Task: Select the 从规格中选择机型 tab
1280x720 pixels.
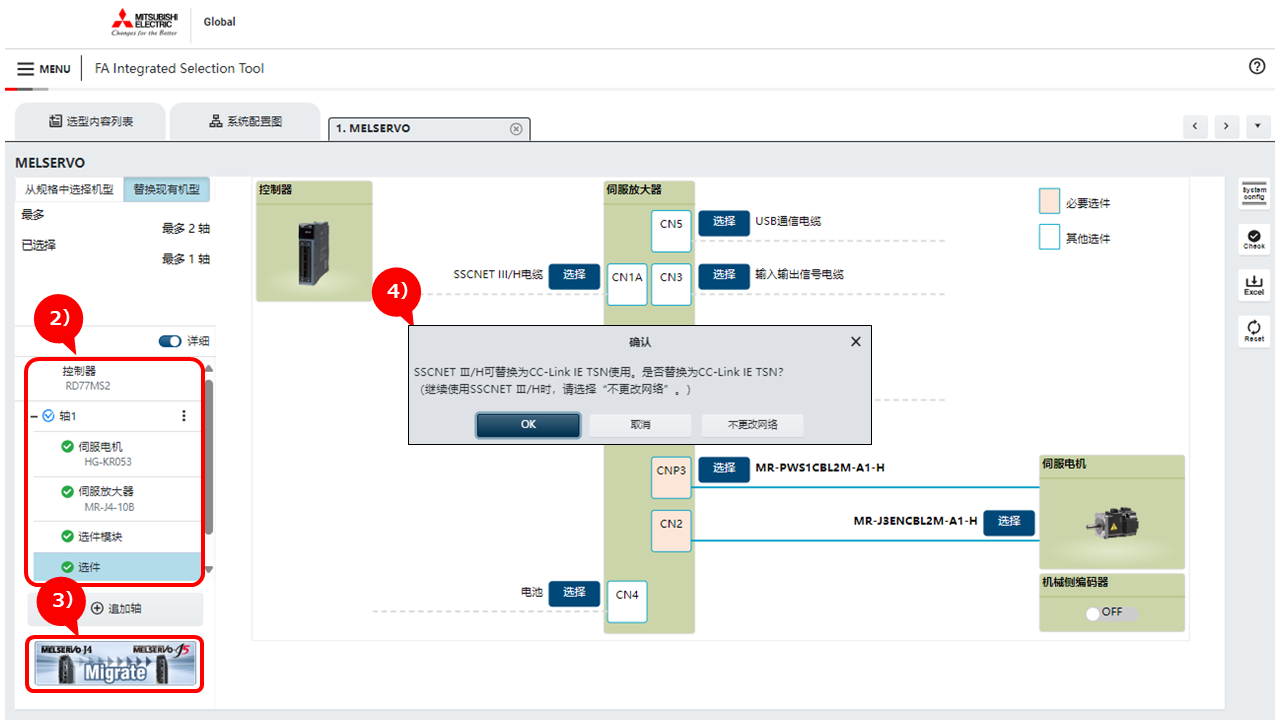Action: pos(69,190)
